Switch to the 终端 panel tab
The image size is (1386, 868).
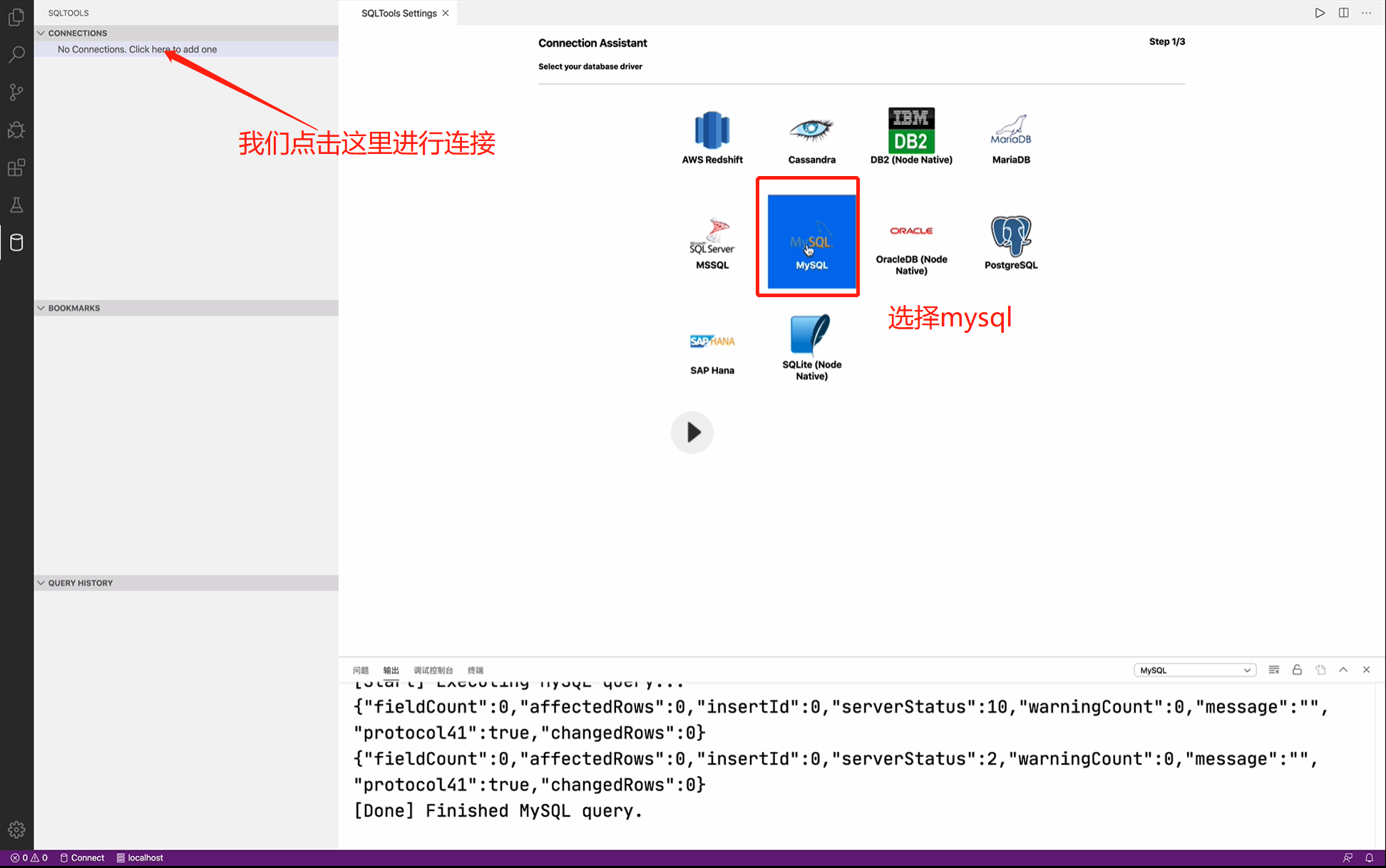(x=476, y=670)
